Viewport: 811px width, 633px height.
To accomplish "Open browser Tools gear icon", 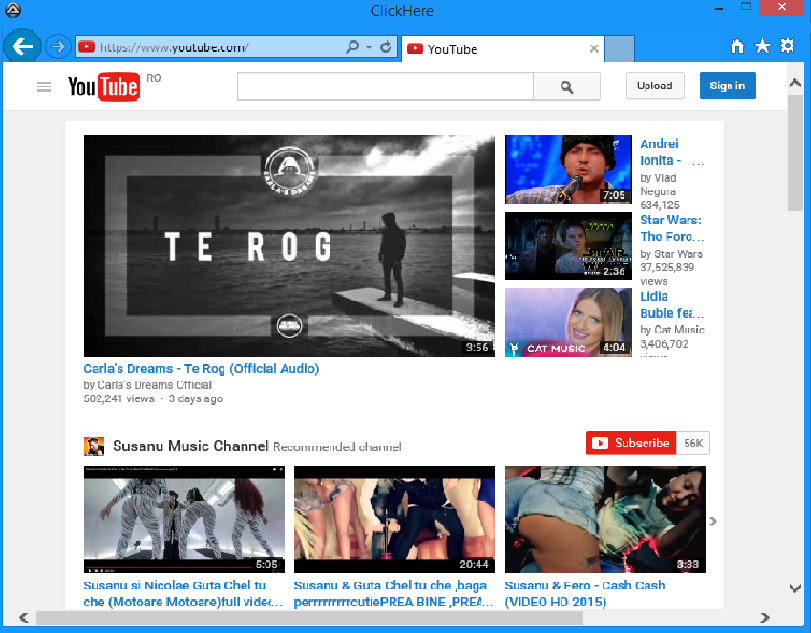I will (787, 47).
